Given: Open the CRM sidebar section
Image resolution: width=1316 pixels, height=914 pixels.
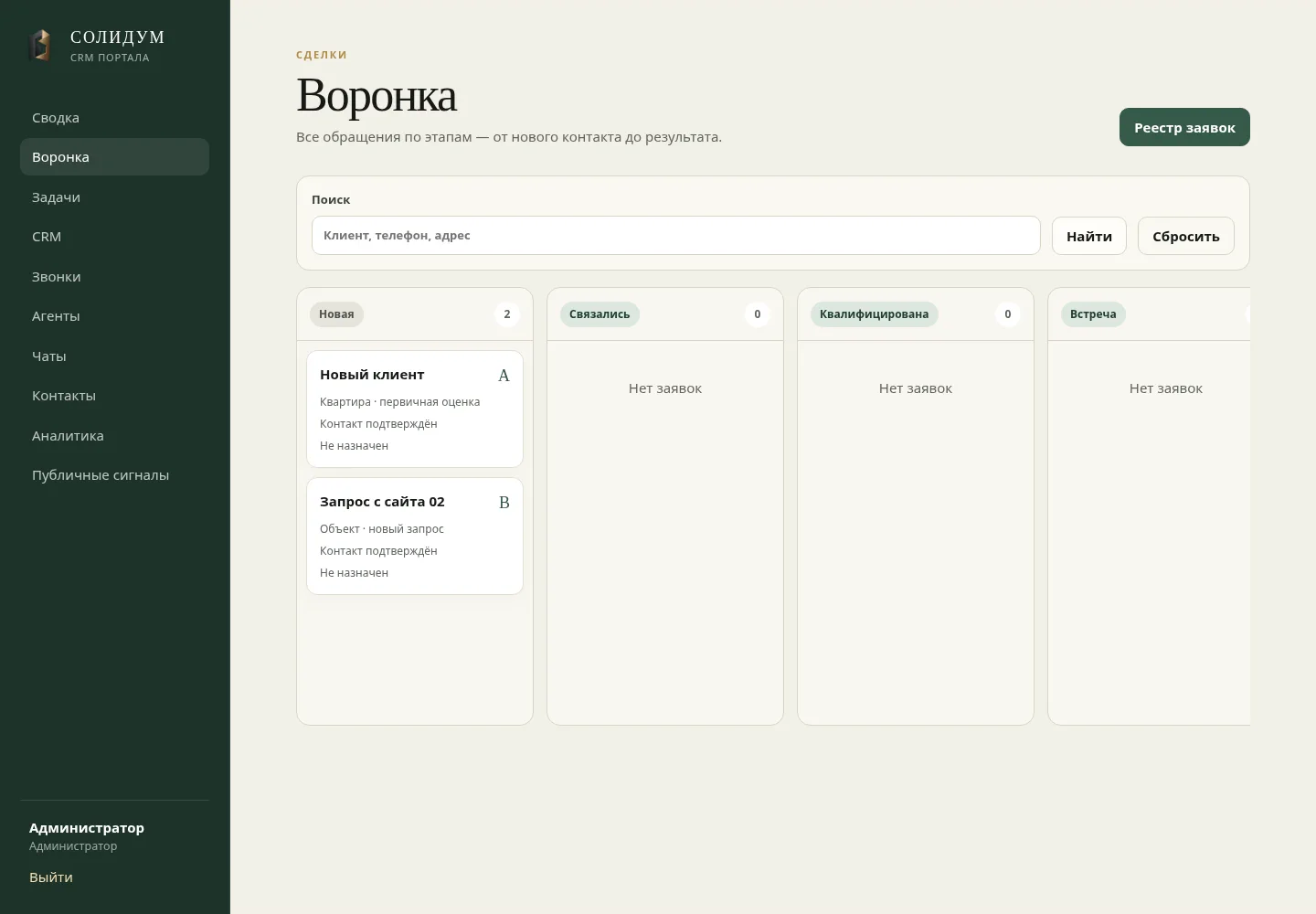Looking at the screenshot, I should click(114, 237).
